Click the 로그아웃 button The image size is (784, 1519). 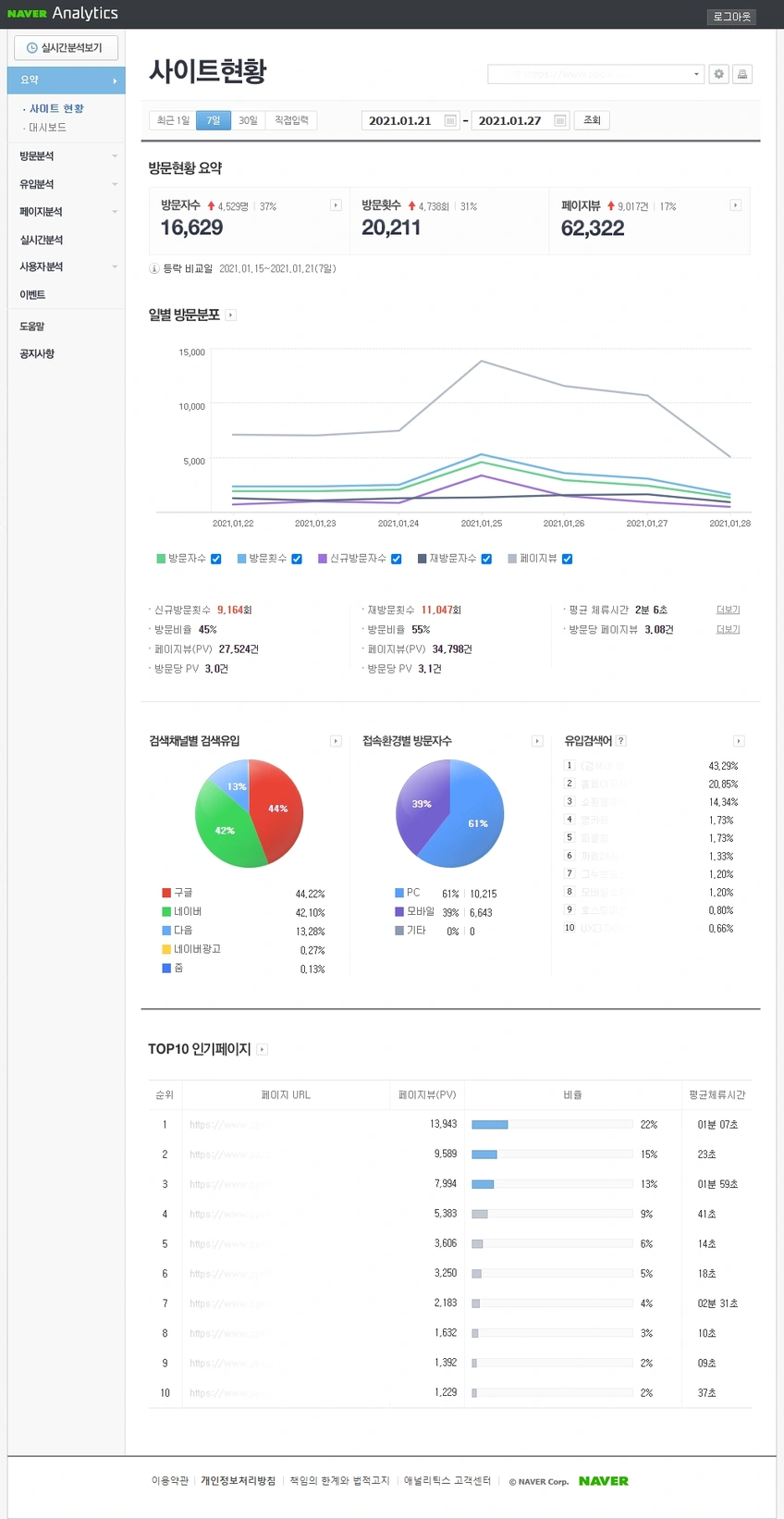click(731, 17)
